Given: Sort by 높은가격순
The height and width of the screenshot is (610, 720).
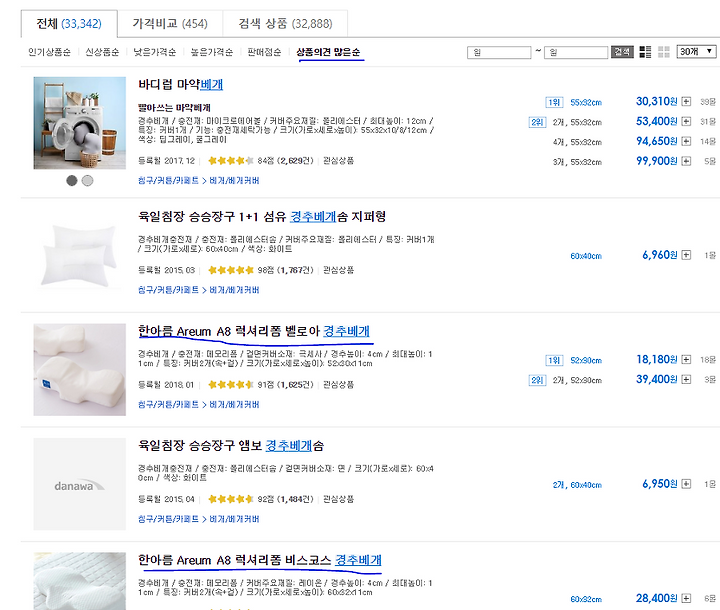Looking at the screenshot, I should [x=212, y=52].
